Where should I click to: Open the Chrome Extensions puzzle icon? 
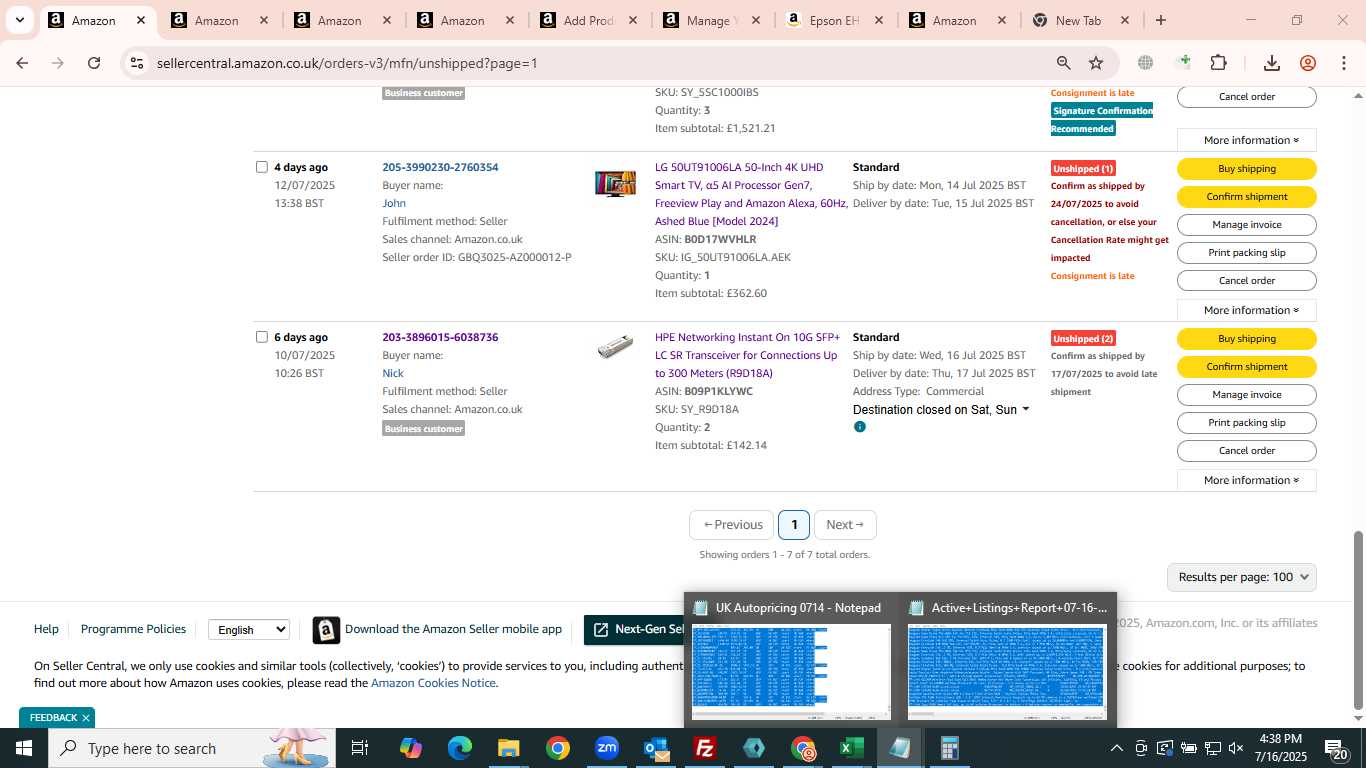coord(1218,63)
